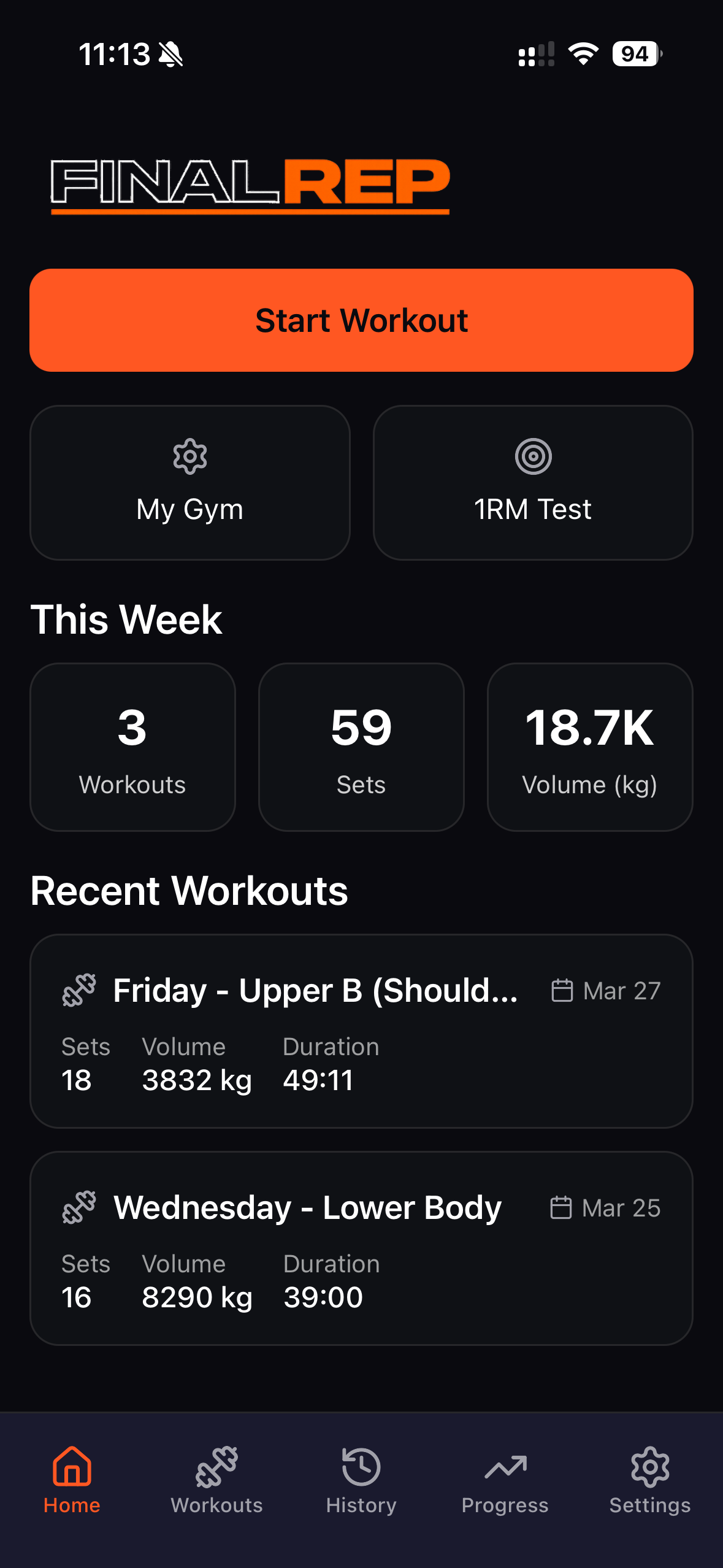Screen dimensions: 723x1568
Task: Open the My Gym label
Action: [190, 509]
